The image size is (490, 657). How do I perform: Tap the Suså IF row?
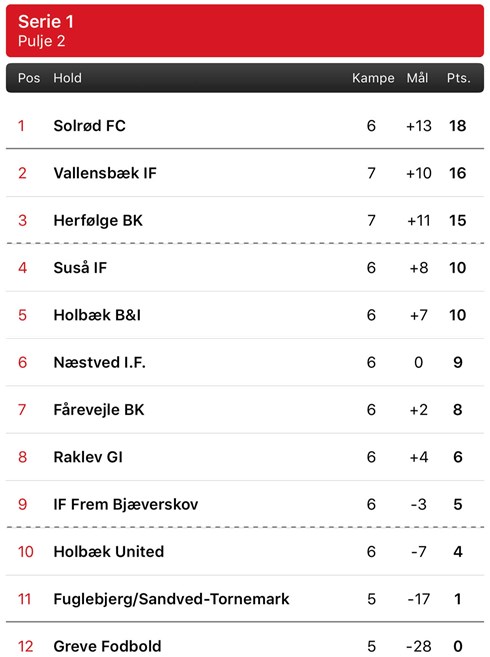point(245,267)
